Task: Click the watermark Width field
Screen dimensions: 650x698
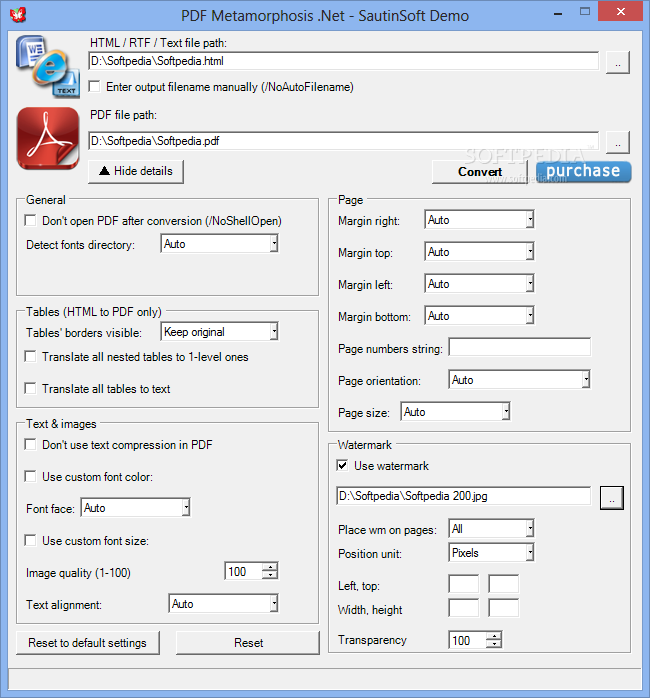Action: [463, 608]
